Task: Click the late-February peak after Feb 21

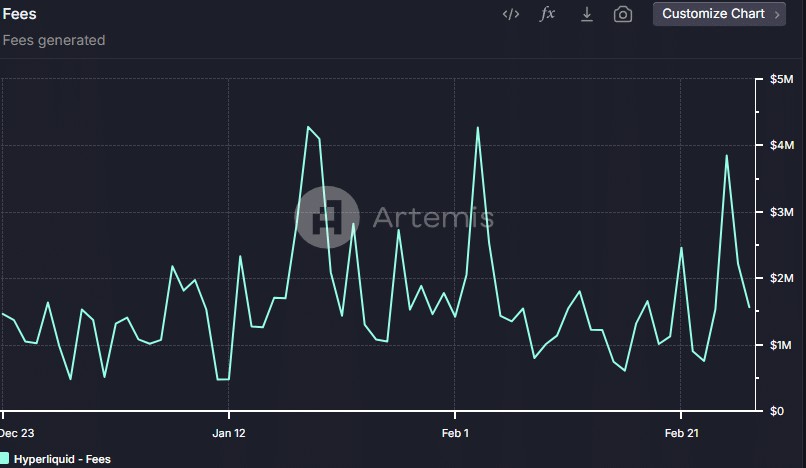Action: point(726,155)
